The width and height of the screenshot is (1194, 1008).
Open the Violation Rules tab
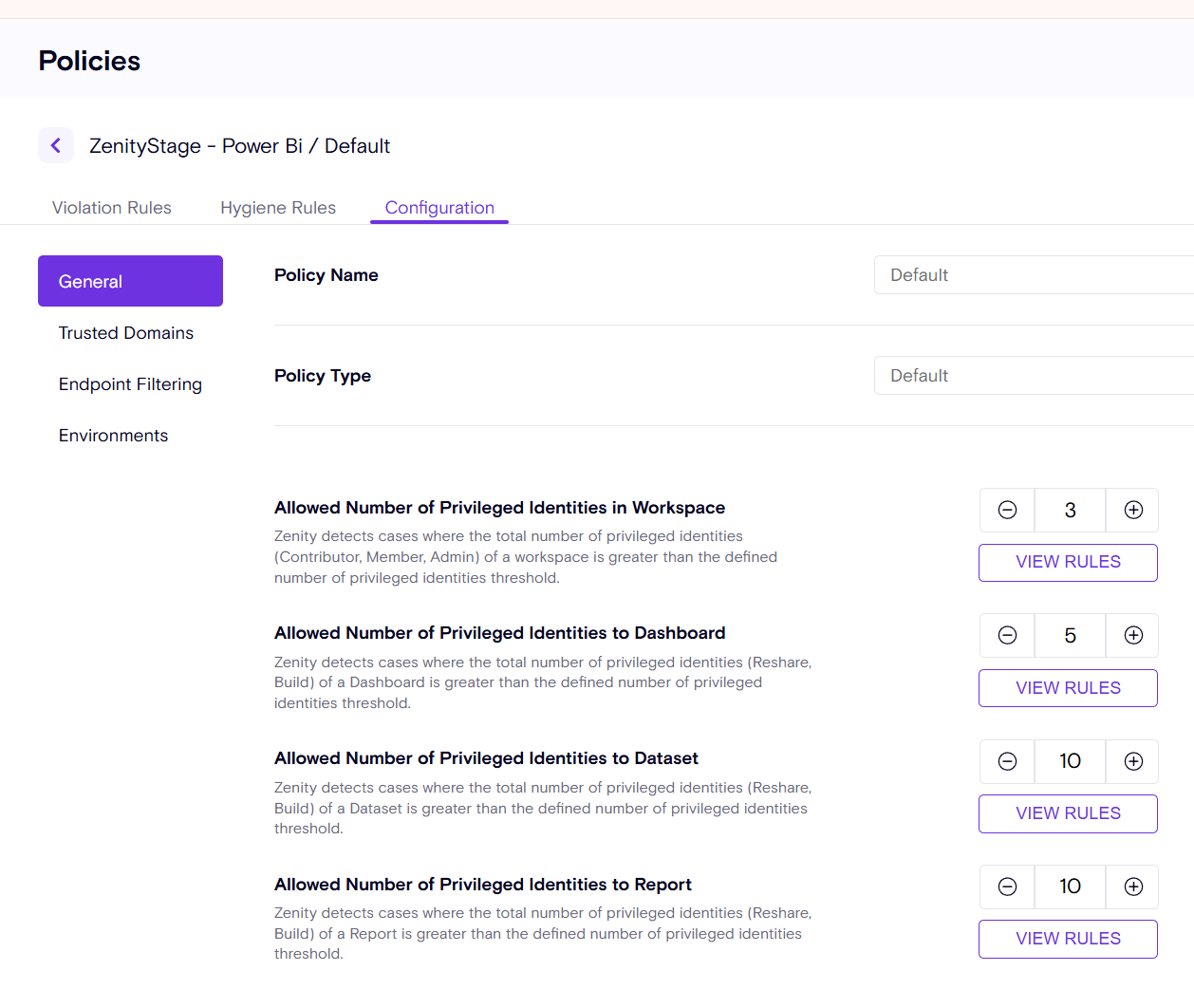[112, 208]
